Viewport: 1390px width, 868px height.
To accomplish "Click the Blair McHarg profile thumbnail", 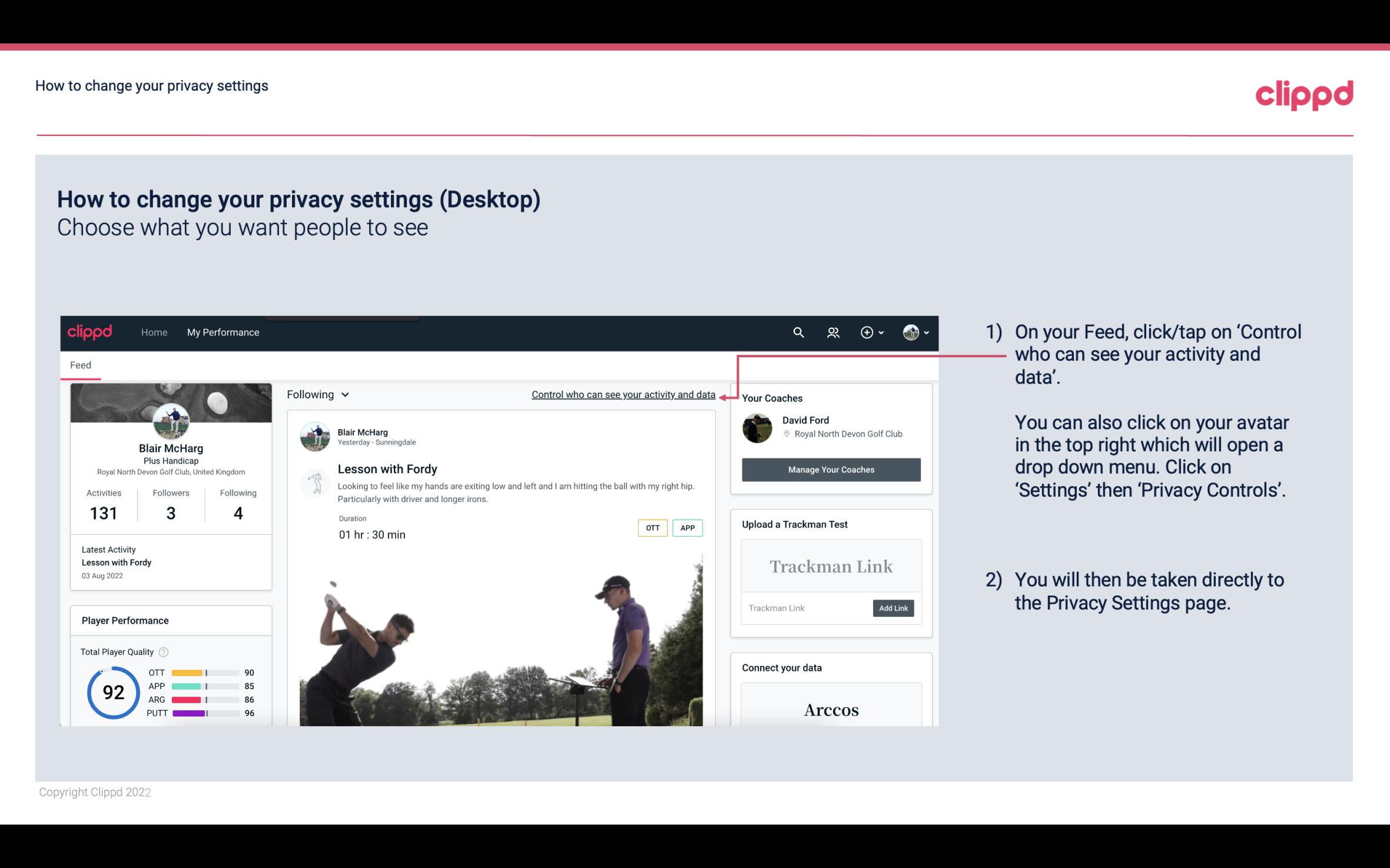I will point(170,421).
